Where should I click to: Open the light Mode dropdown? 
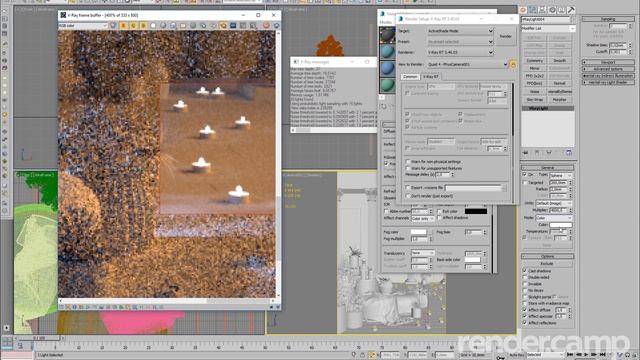[x=553, y=218]
